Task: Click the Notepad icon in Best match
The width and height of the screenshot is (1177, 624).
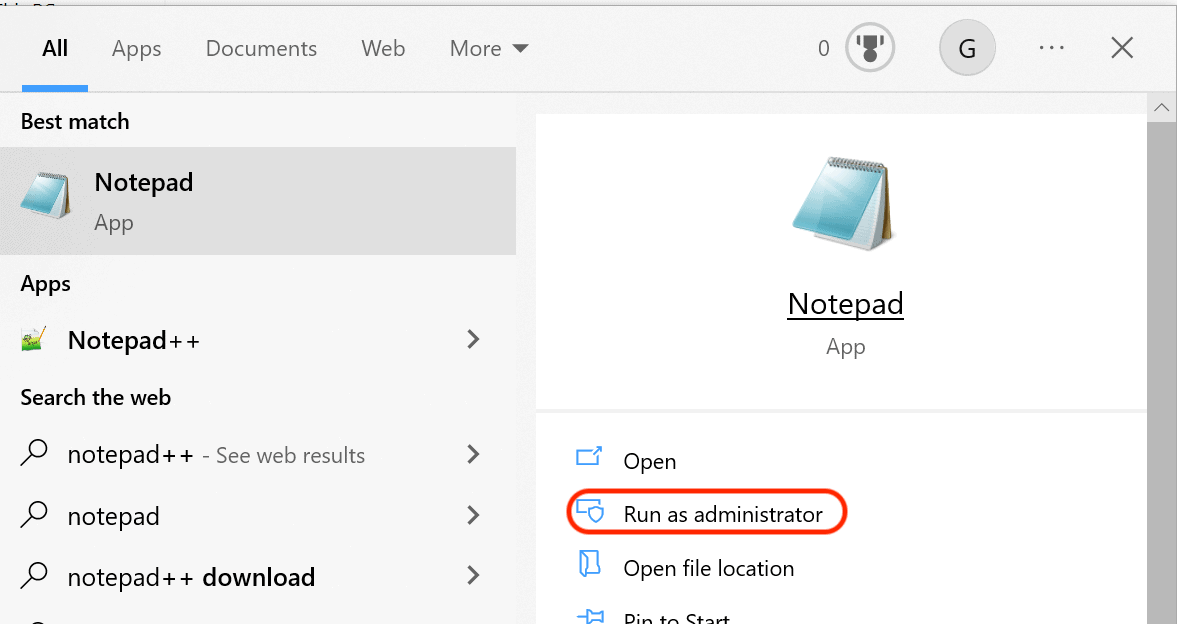Action: (x=46, y=196)
